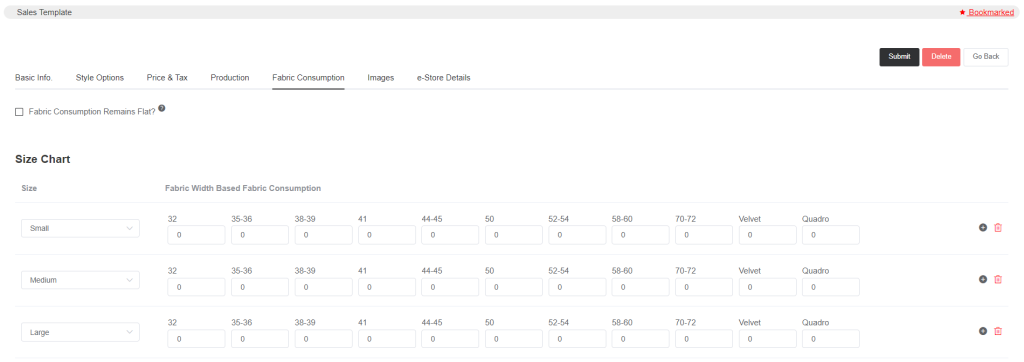Submit the sales template

click(899, 57)
